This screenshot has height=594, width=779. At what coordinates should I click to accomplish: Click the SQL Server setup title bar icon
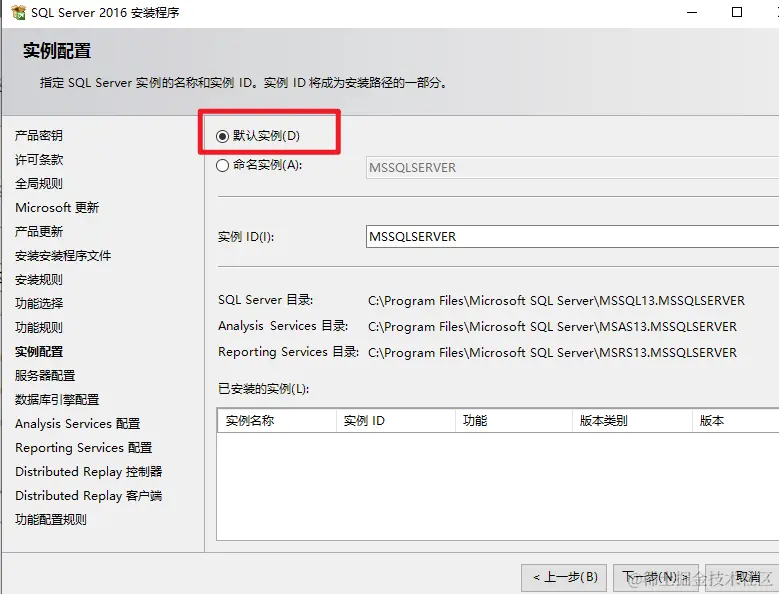point(18,12)
